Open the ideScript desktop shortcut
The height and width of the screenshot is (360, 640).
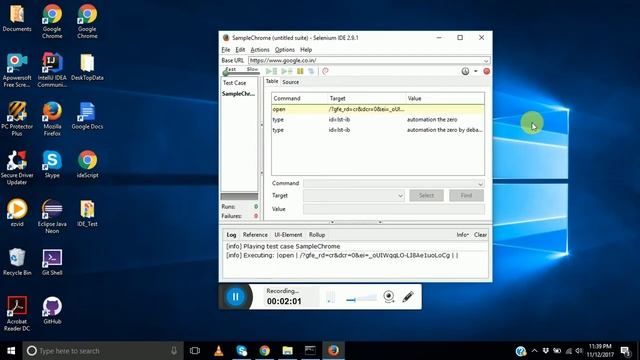[x=87, y=164]
